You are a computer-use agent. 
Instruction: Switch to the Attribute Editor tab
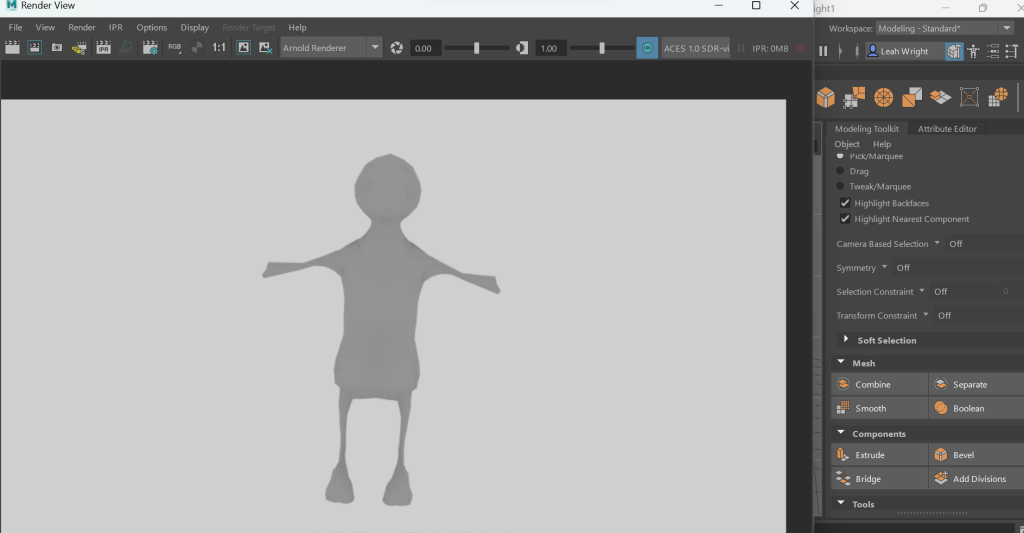click(947, 129)
